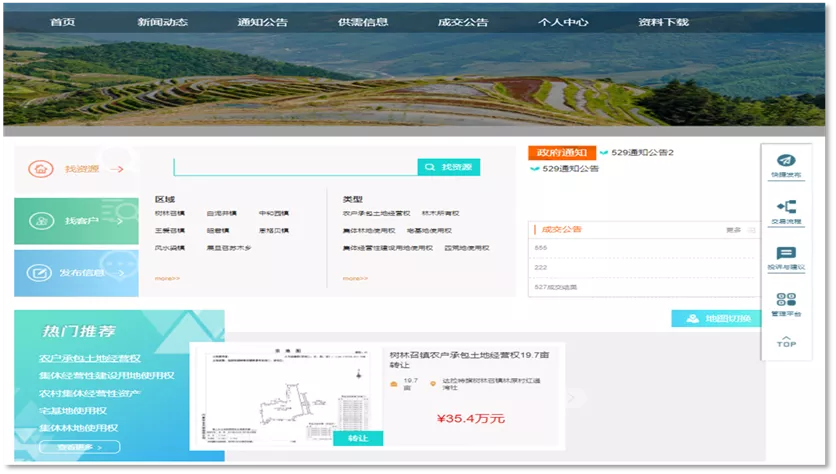Click 集体林地使用权 in 热门推荐 list
The height and width of the screenshot is (474, 836).
(78, 428)
